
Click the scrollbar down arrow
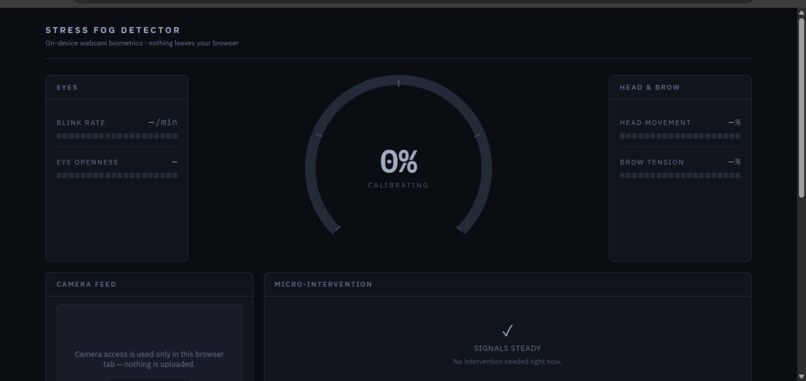tap(801, 376)
